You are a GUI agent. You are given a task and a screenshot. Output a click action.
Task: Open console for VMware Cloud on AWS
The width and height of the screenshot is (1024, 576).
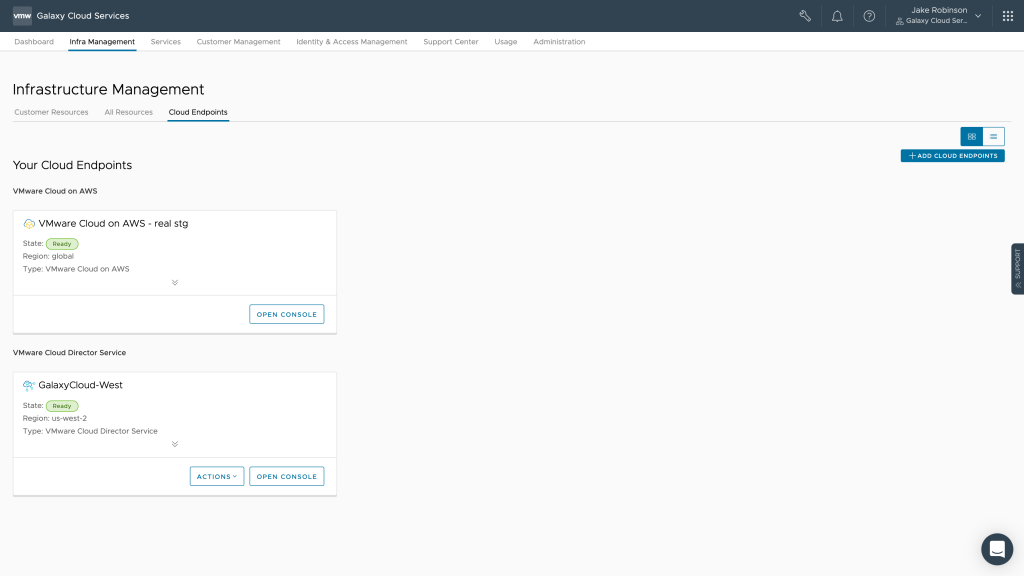(287, 314)
